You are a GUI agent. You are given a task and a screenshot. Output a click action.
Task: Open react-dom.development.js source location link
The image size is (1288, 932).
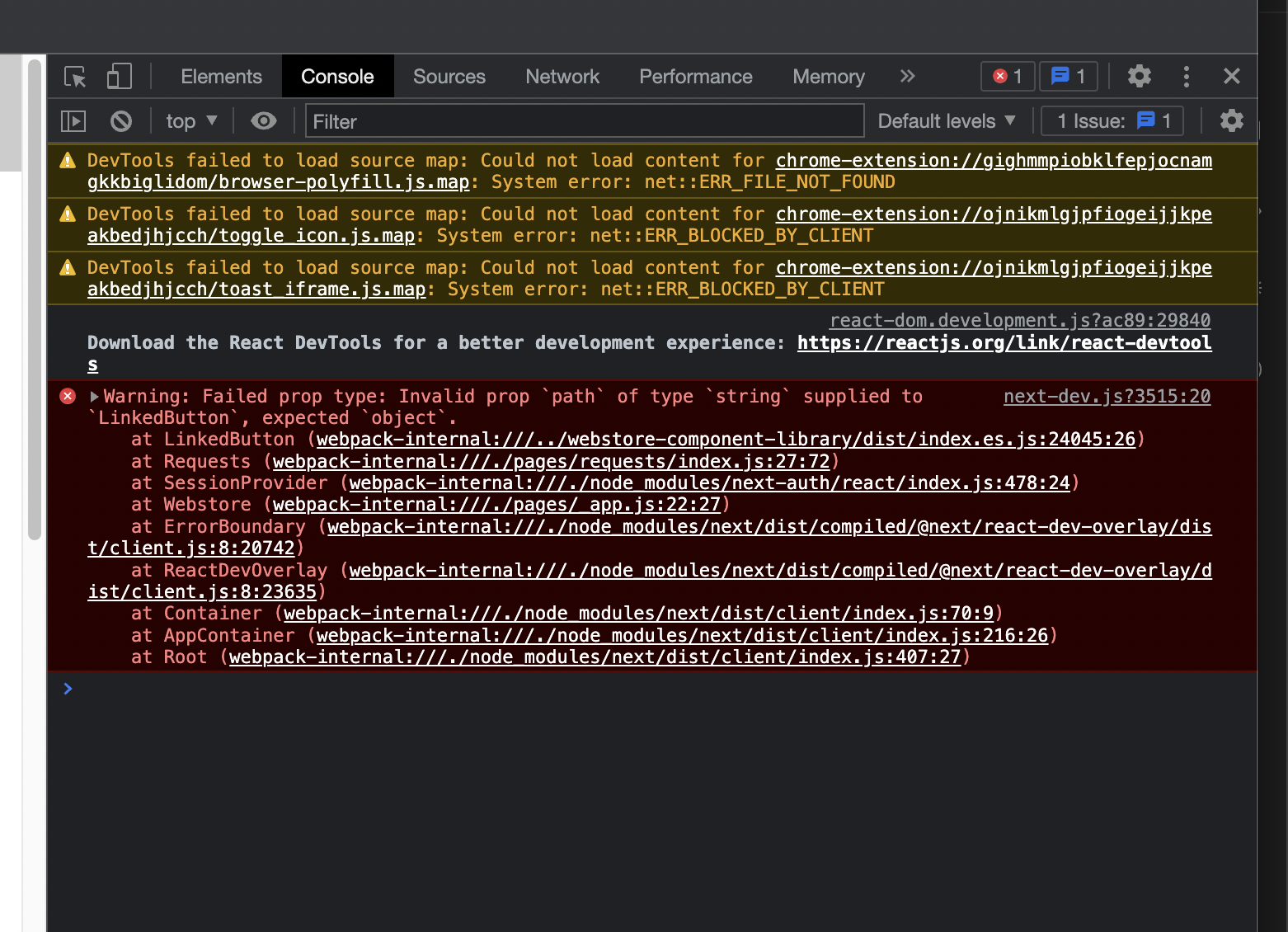[x=1020, y=320]
